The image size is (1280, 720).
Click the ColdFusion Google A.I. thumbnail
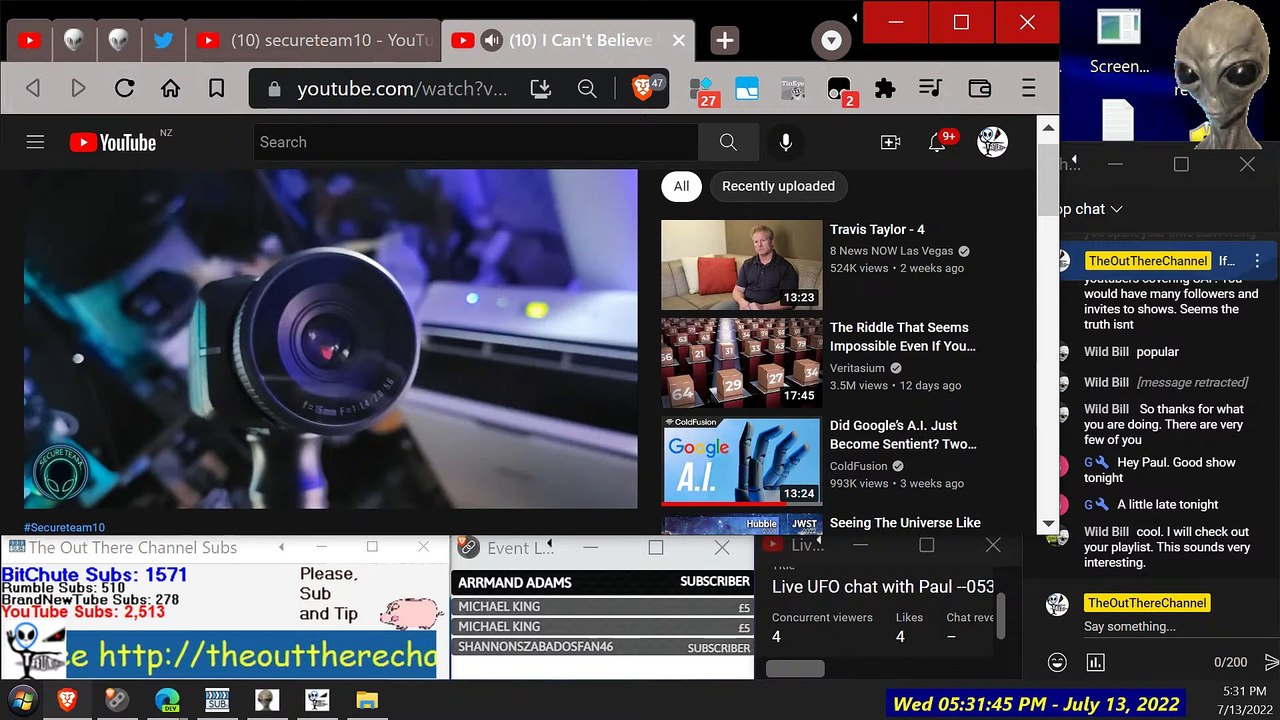[x=741, y=460]
